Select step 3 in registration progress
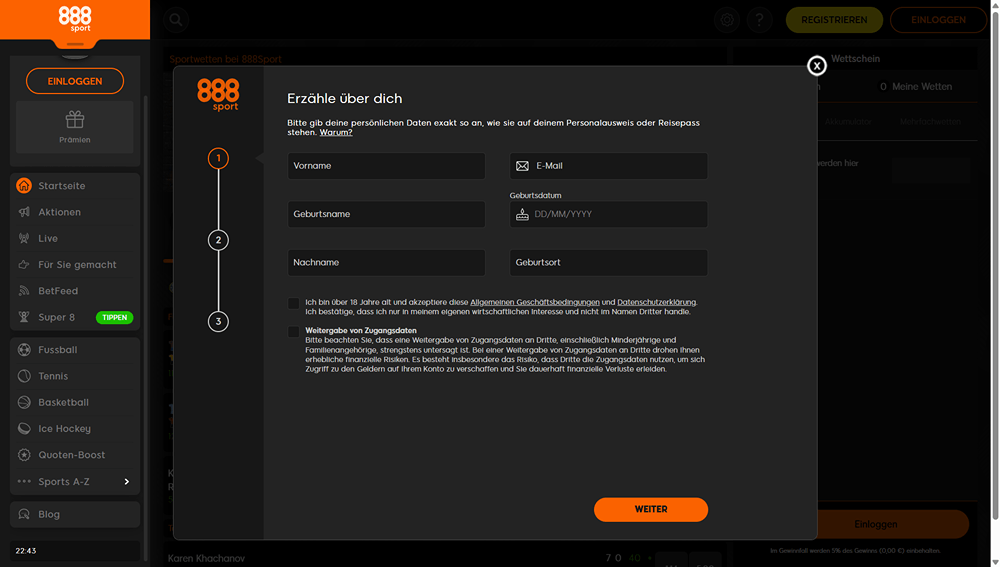The height and width of the screenshot is (567, 1000). coord(218,321)
